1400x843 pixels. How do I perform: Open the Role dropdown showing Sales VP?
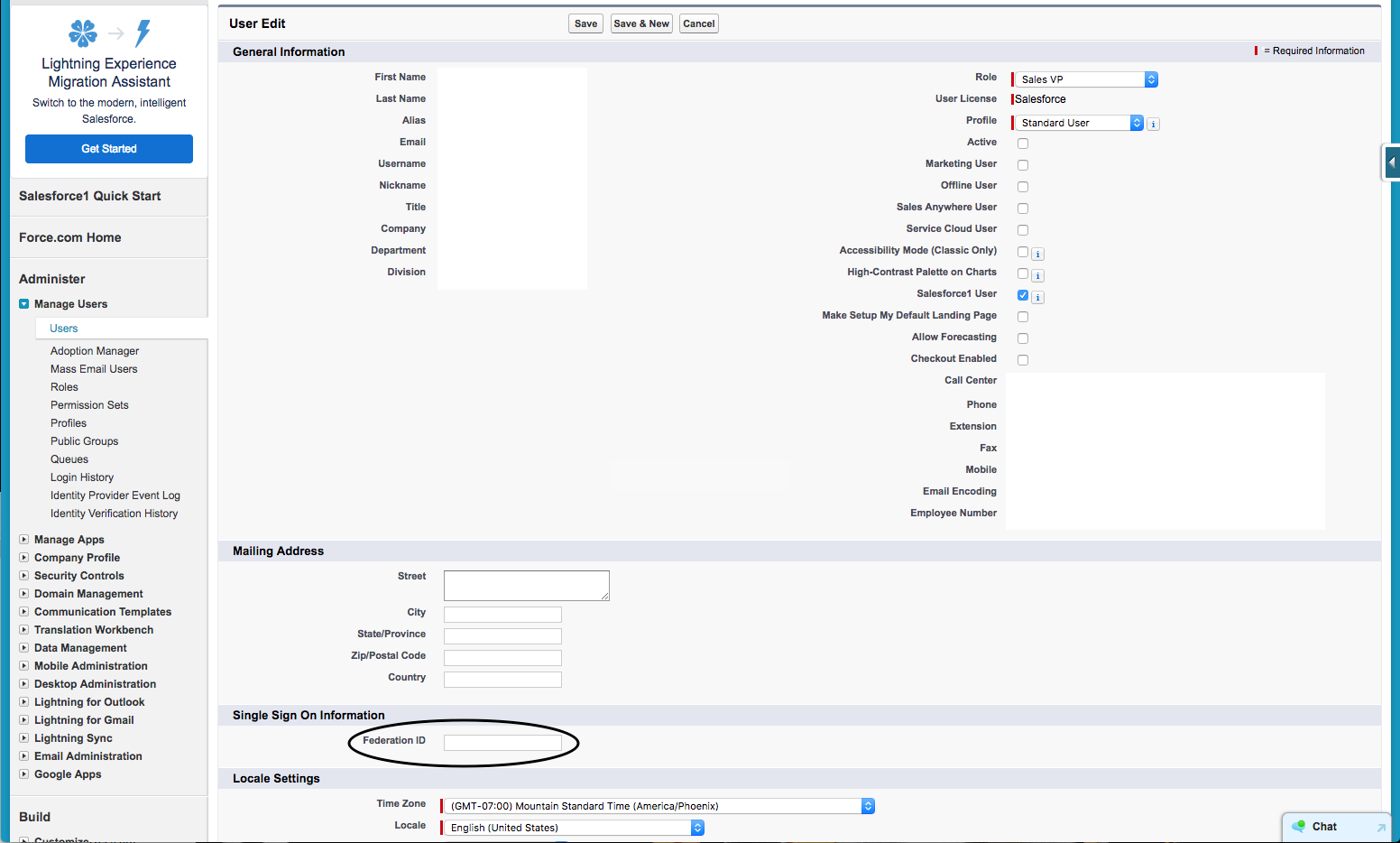tap(1087, 79)
